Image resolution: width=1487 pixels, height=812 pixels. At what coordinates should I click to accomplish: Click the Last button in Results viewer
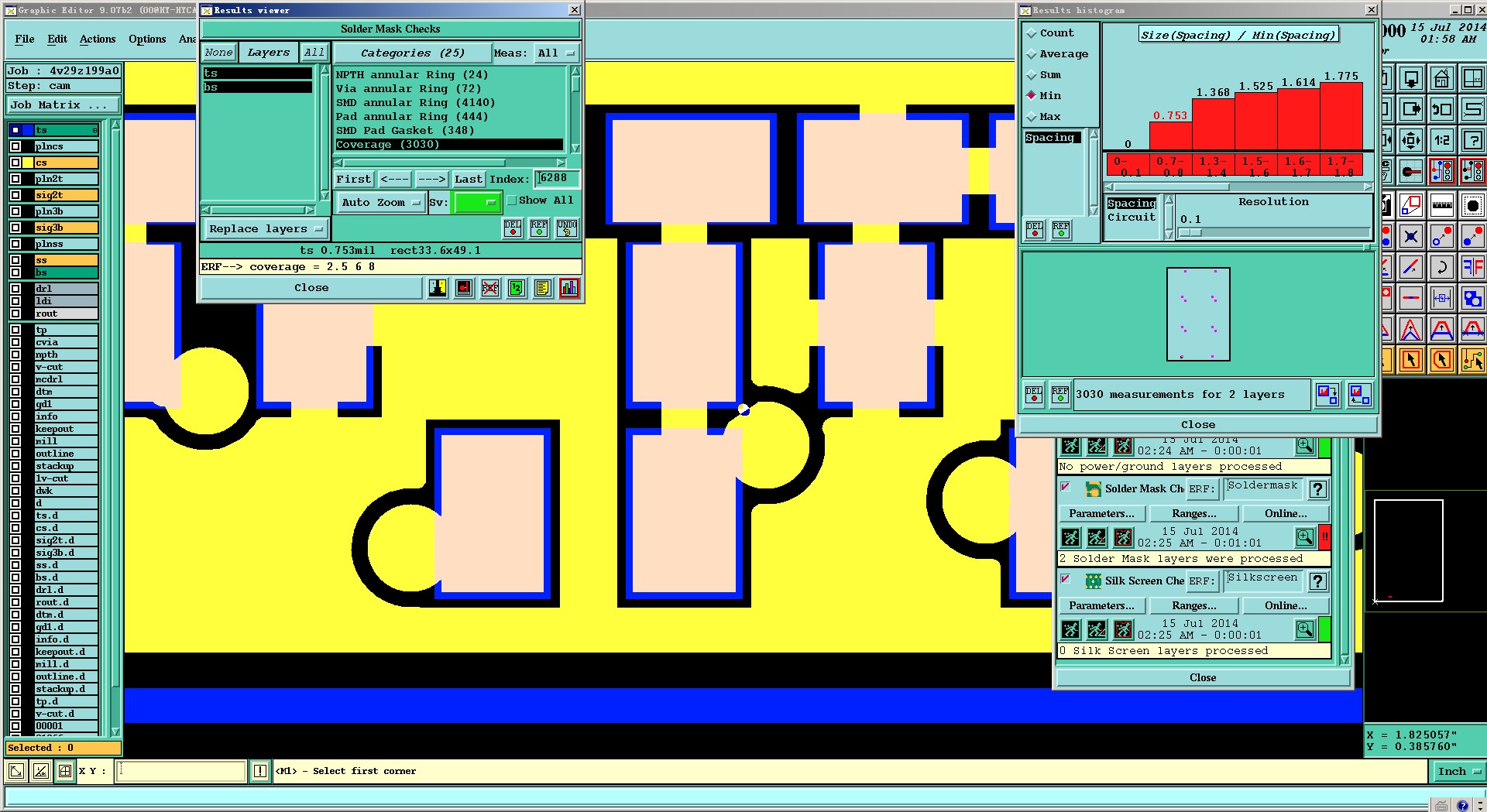point(469,179)
